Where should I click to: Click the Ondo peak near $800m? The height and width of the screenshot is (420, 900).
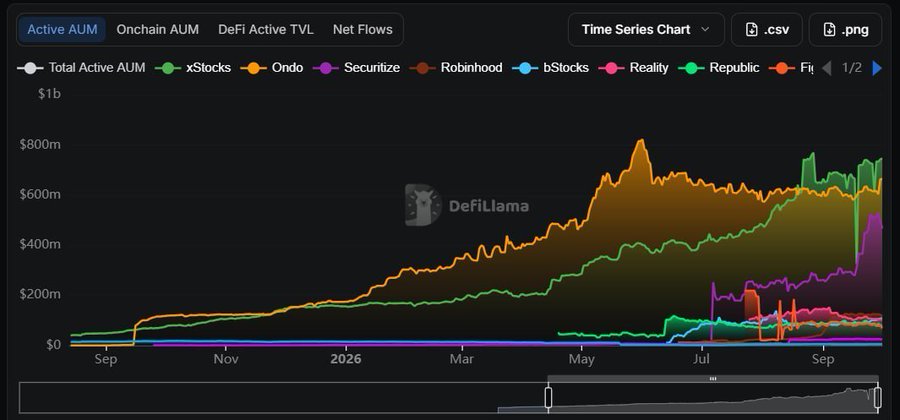(641, 141)
